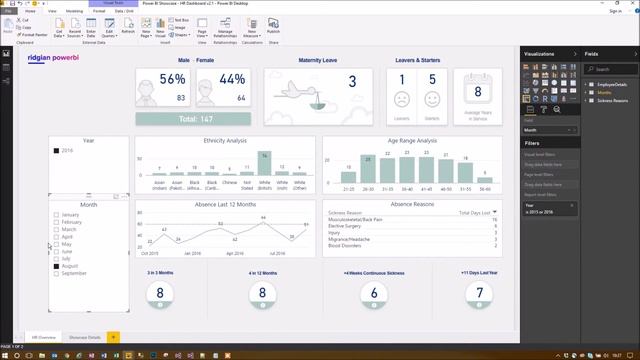
Task: Tick the April month checkbox
Action: click(x=56, y=237)
